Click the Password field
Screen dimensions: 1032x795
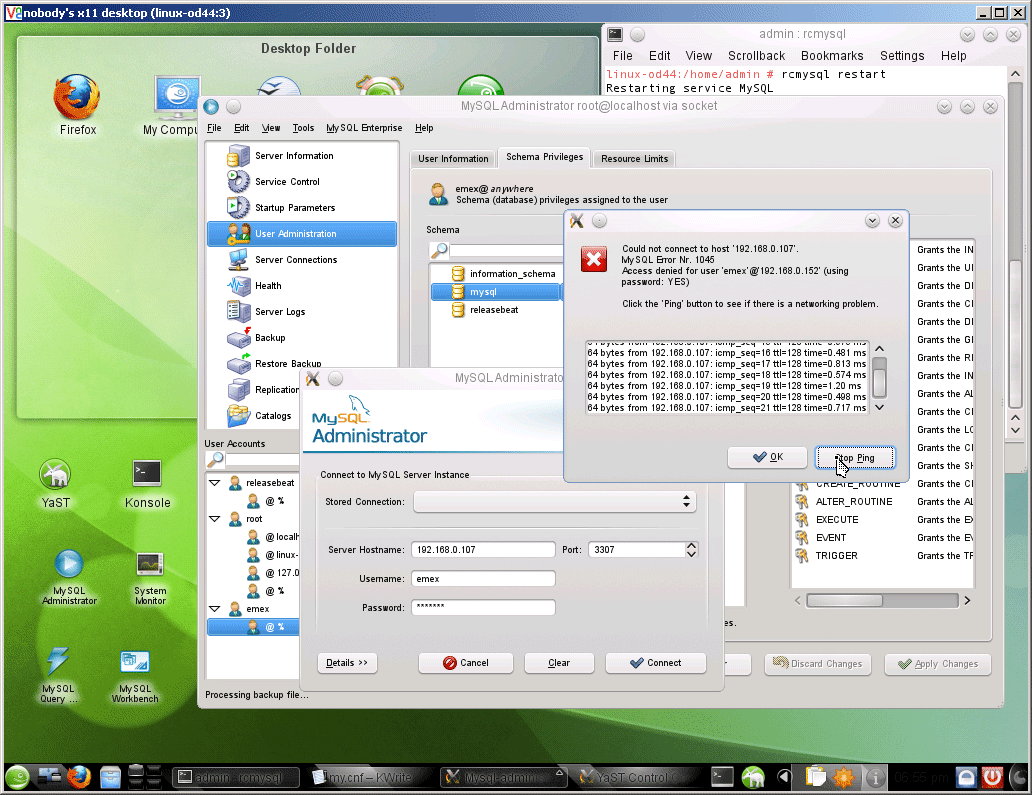483,607
